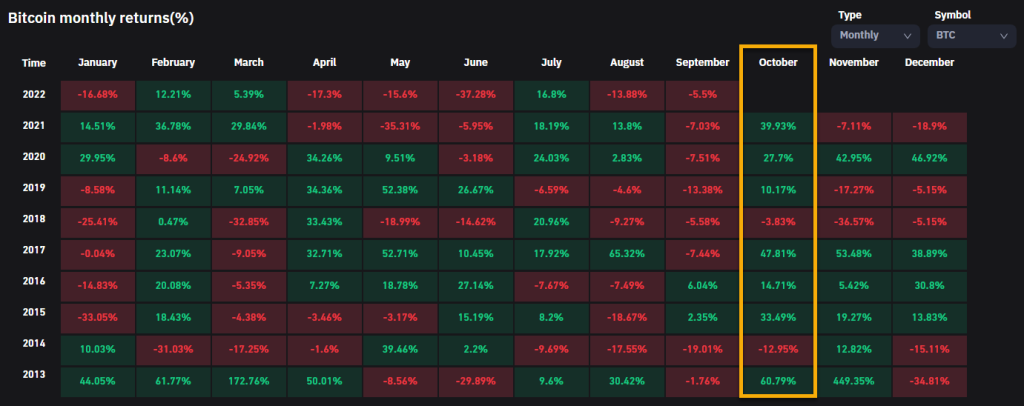
Task: Click the November 2013 cell showing 449.35%
Action: point(853,381)
